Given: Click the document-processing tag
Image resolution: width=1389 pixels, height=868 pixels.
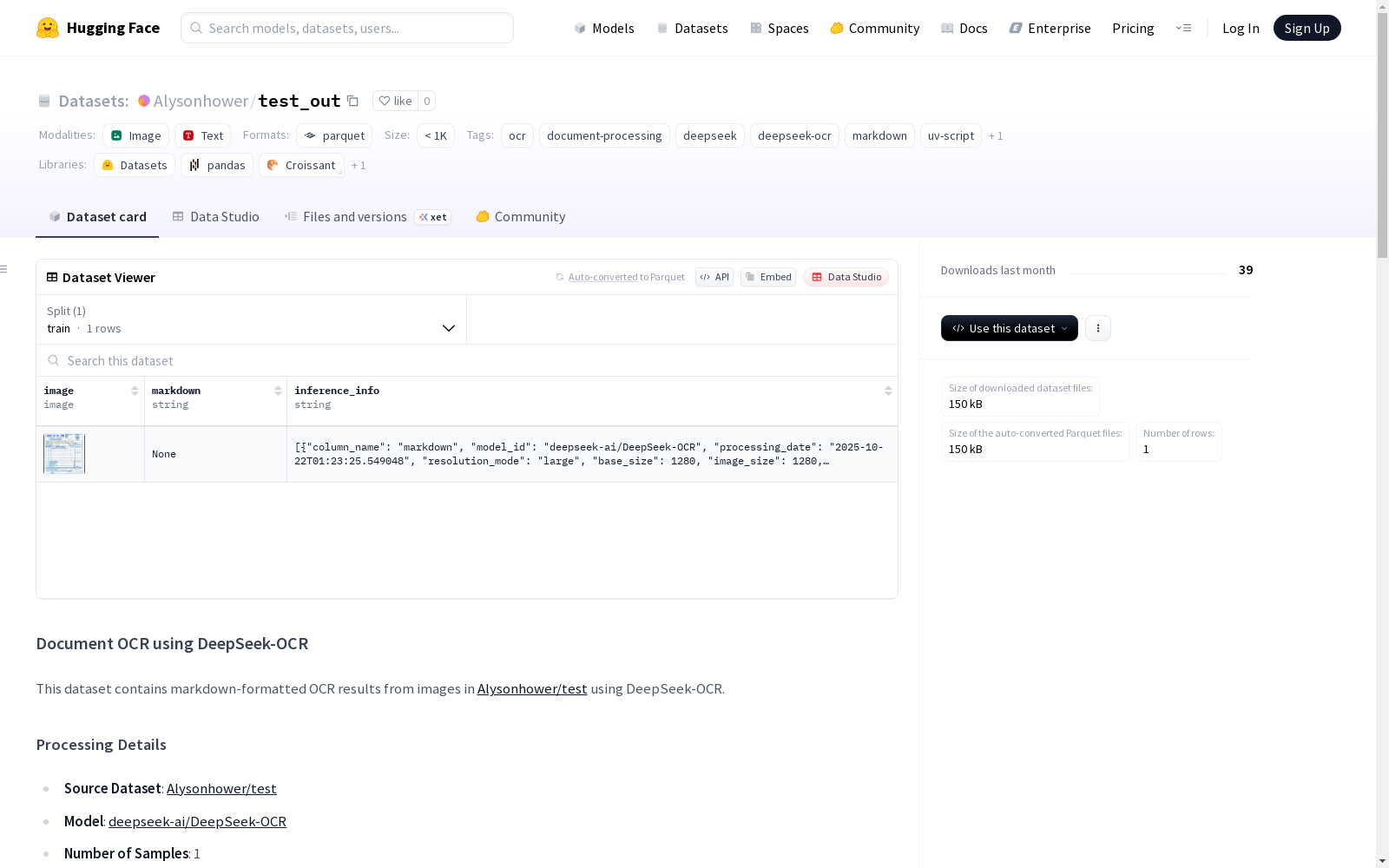Looking at the screenshot, I should point(604,135).
